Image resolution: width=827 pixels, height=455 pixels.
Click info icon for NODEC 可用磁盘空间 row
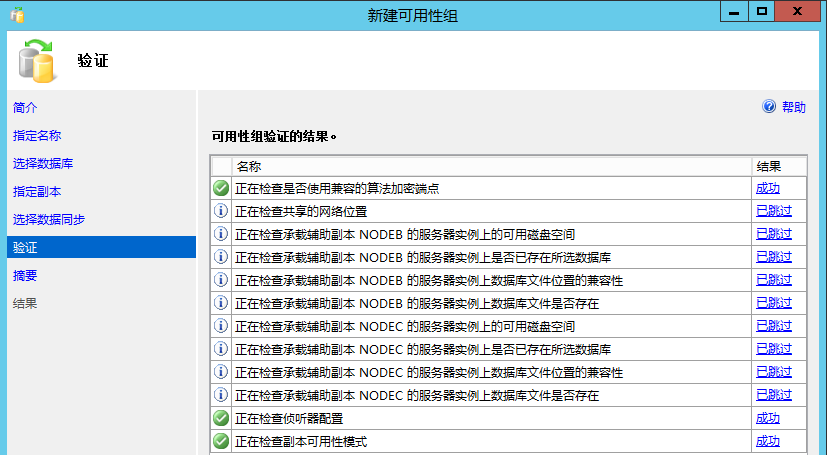click(x=221, y=326)
